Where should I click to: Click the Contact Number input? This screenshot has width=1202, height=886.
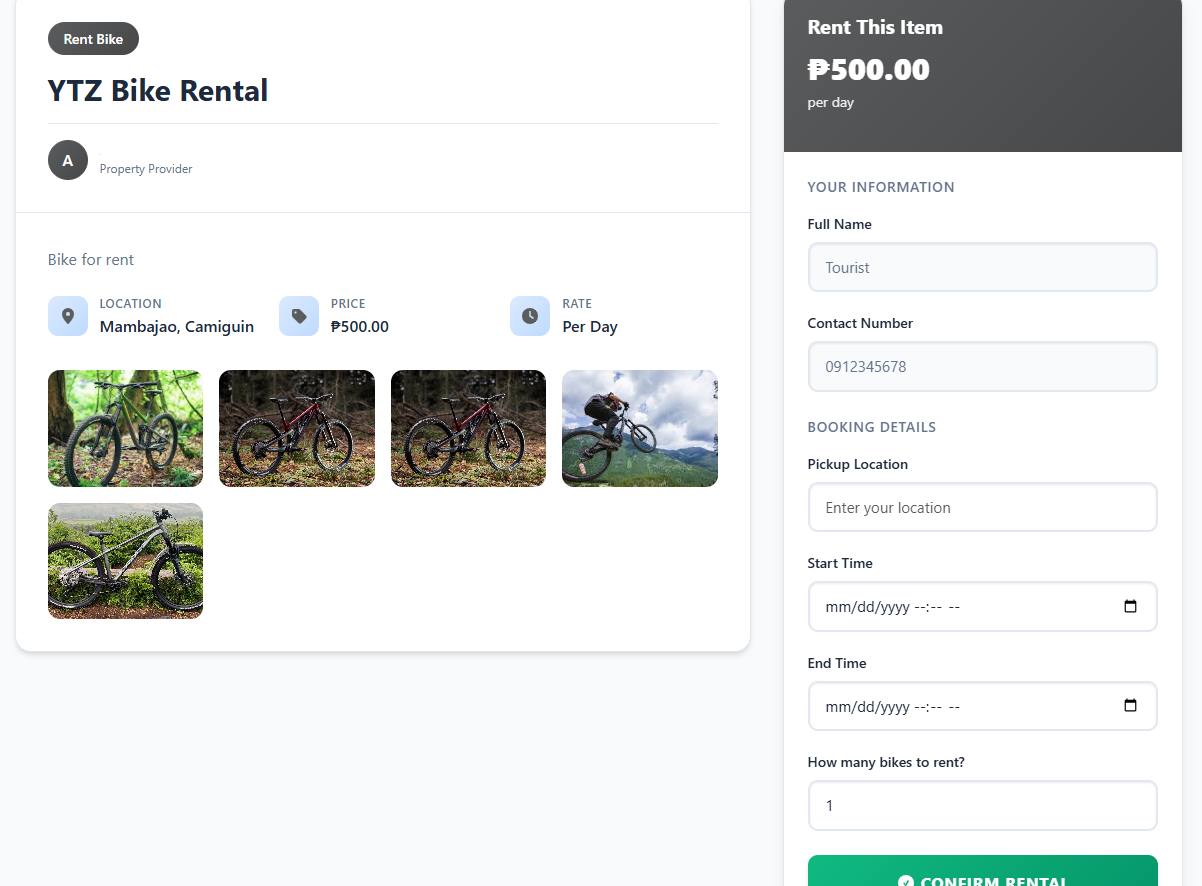pos(982,367)
